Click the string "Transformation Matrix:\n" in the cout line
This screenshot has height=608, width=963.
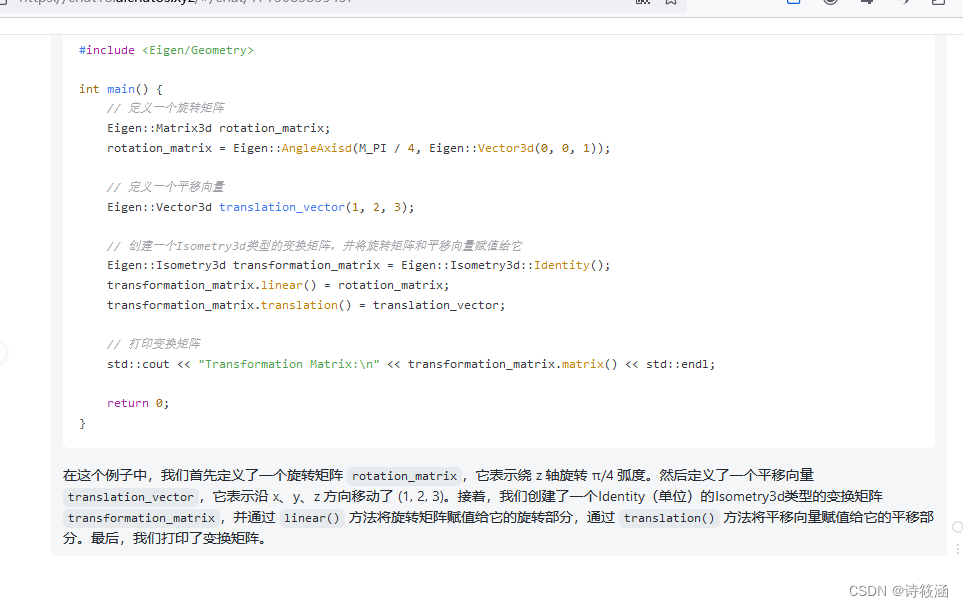pos(289,364)
